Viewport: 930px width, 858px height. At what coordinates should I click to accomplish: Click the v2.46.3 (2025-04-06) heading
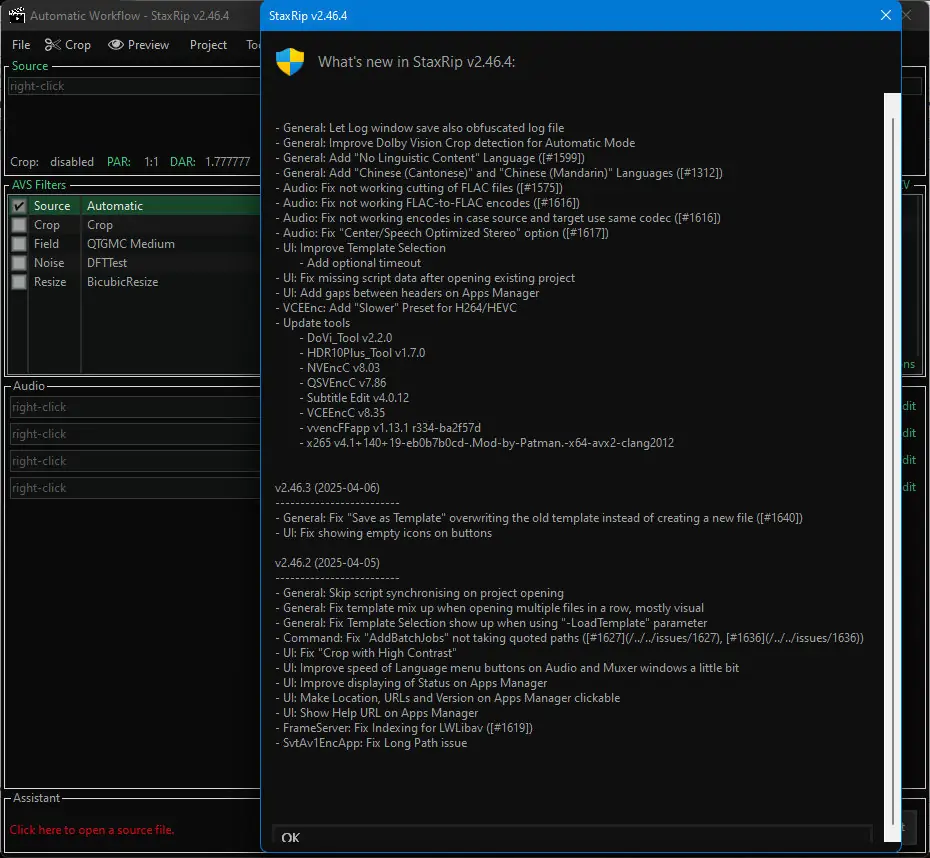click(327, 487)
